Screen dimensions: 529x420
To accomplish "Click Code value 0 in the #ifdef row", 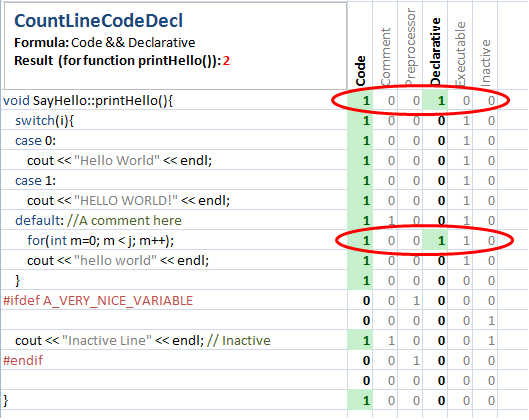I will [x=366, y=301].
